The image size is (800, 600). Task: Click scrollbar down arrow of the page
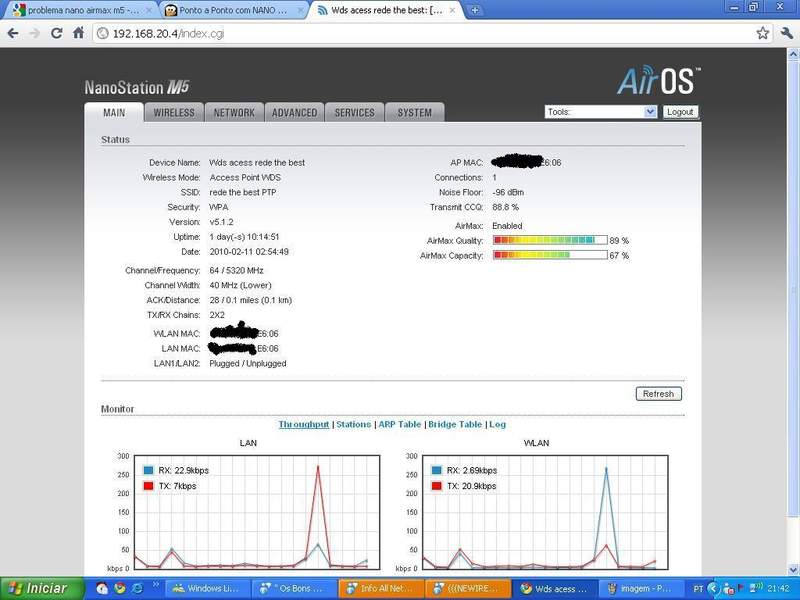(793, 570)
